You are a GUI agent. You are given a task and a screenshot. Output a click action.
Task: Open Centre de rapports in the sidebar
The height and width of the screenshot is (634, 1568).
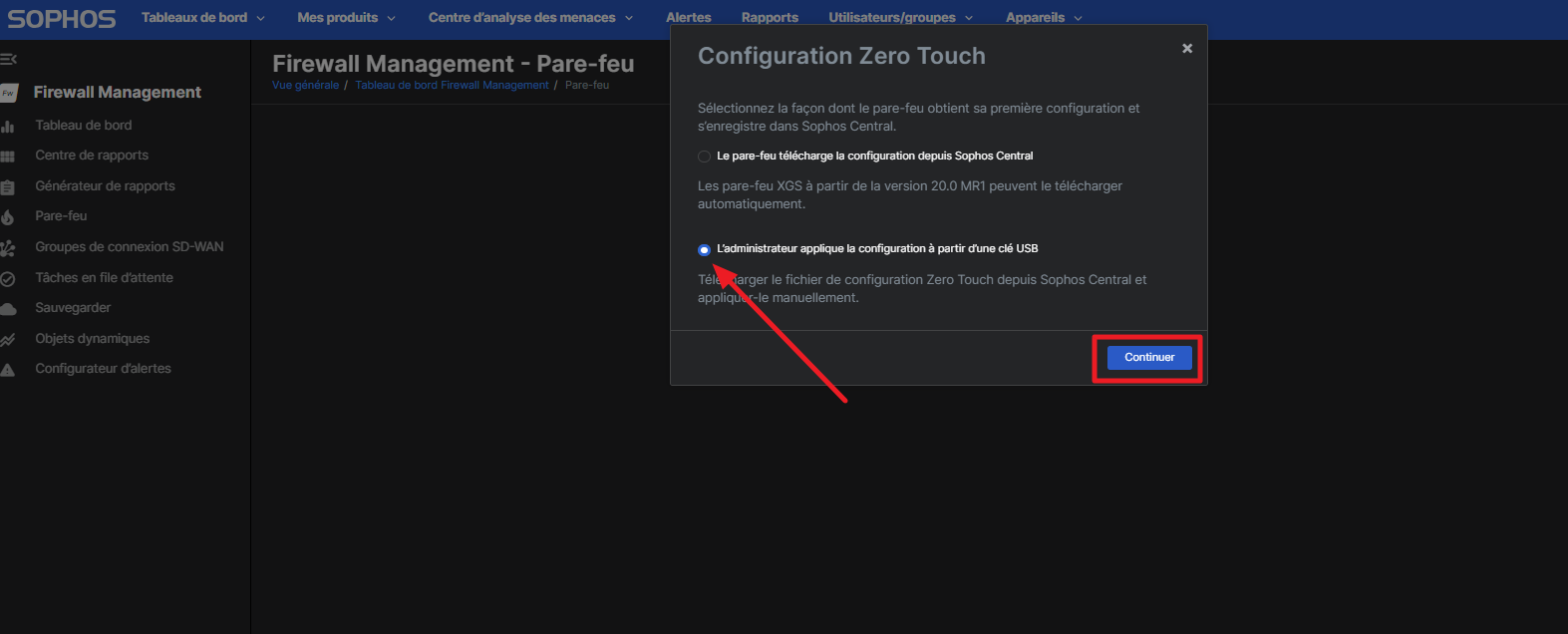[92, 156]
